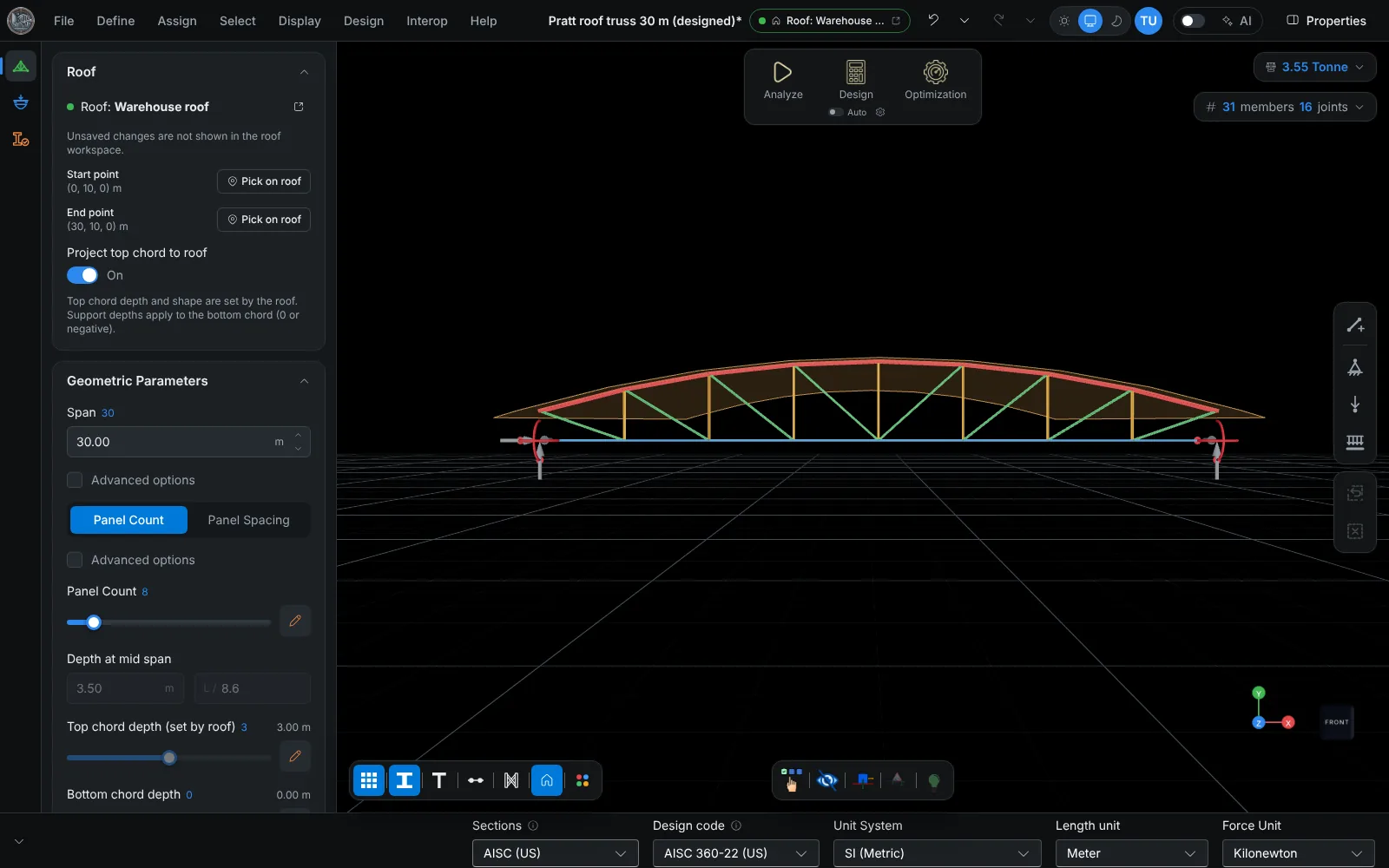Select the distributed load tool
This screenshot has height=868, width=1389.
coord(1354,443)
